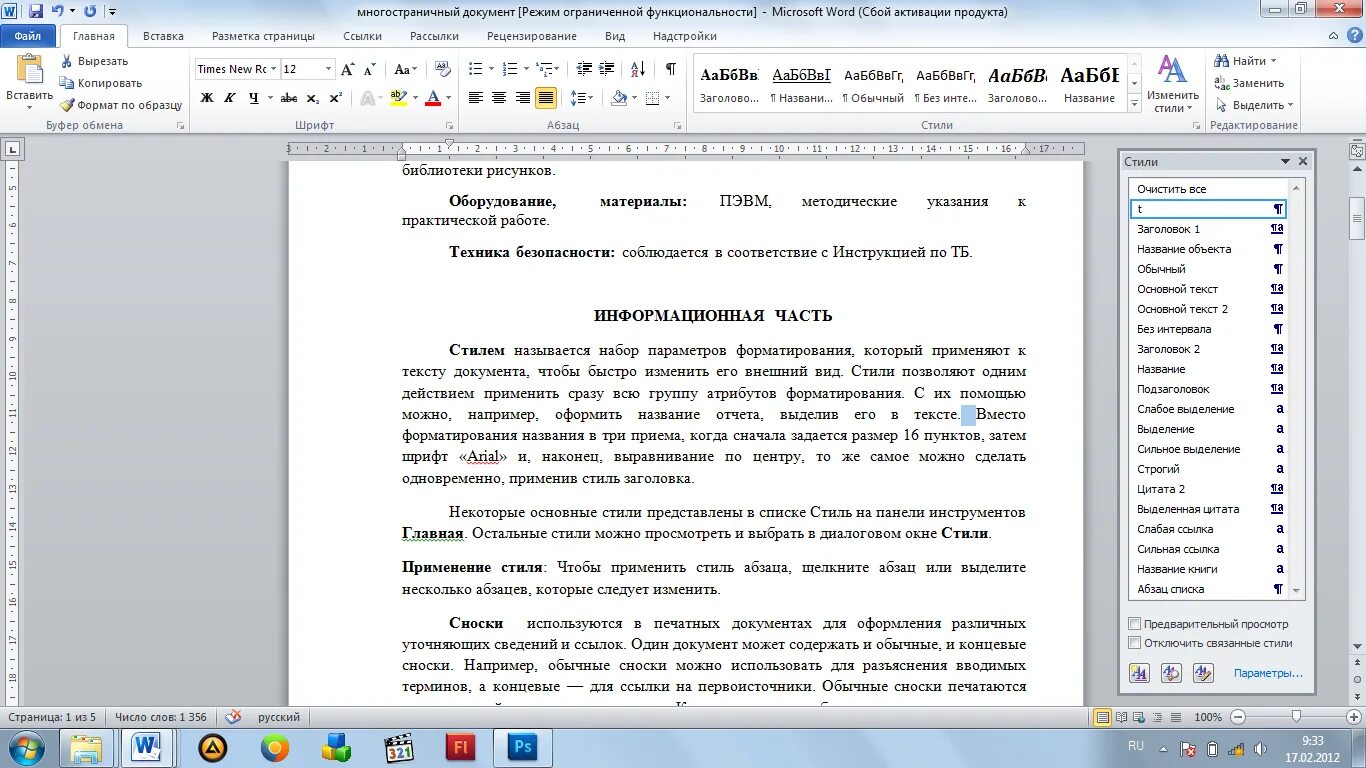Expand the Выделить dropdown

pos(1254,105)
